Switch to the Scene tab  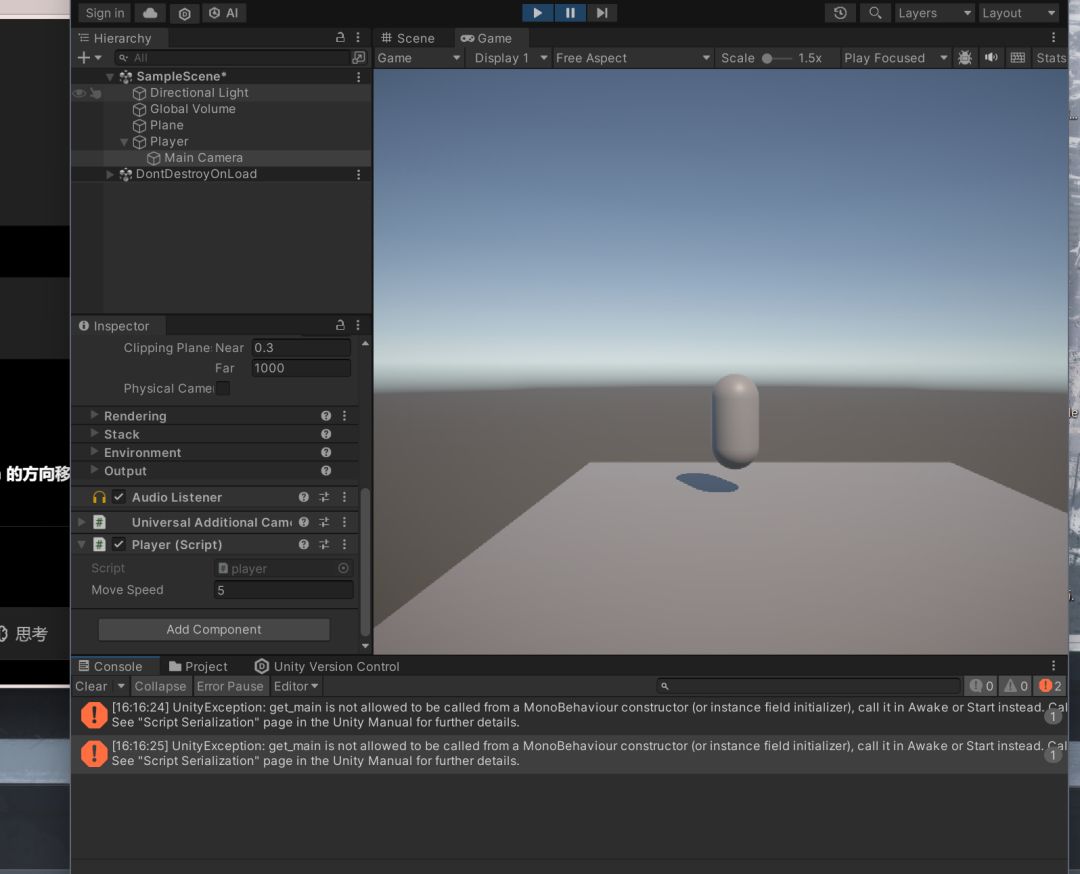point(408,39)
